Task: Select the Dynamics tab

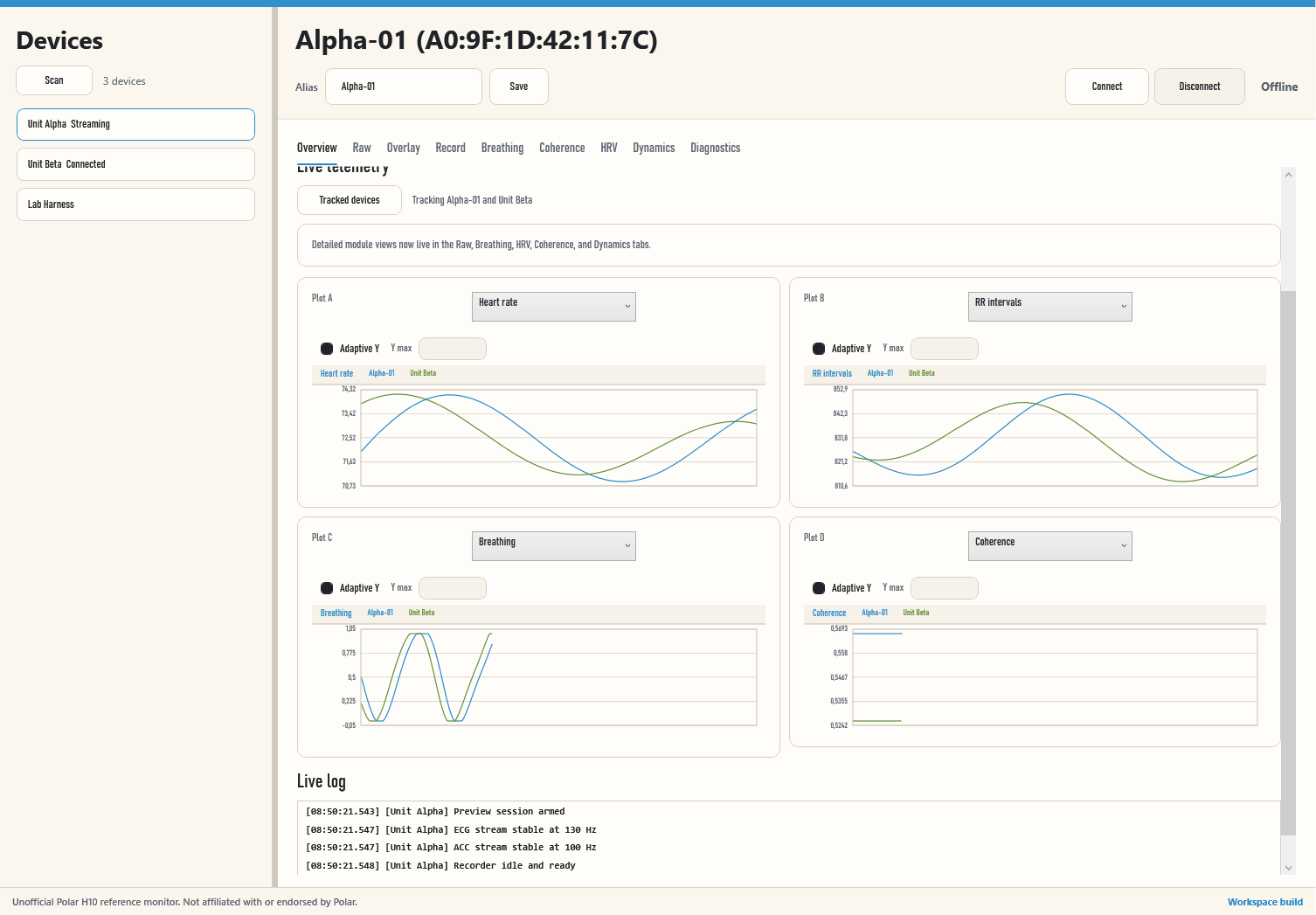Action: [654, 148]
